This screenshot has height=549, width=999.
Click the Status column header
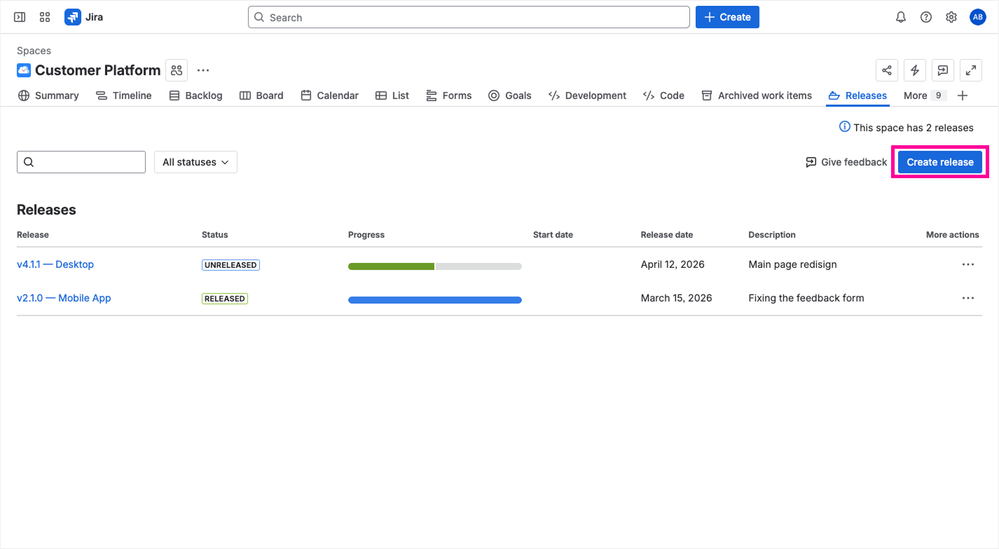tap(215, 234)
